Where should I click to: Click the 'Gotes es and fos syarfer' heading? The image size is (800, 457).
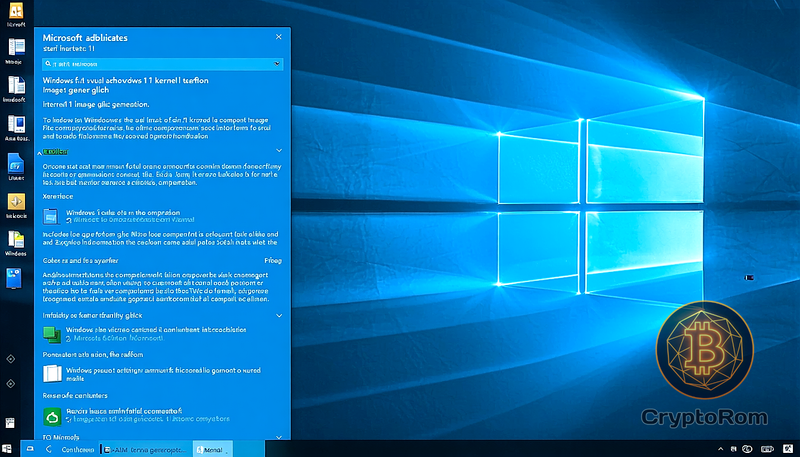(81, 261)
